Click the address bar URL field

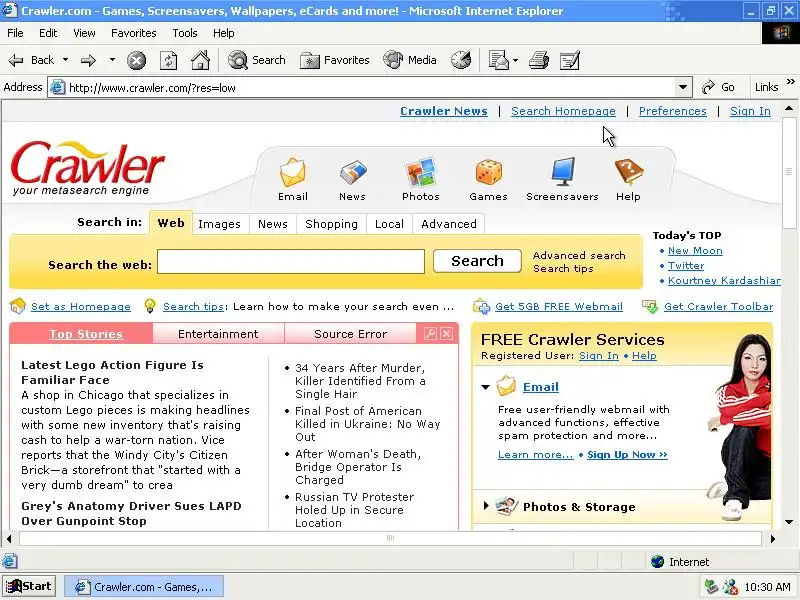point(370,88)
